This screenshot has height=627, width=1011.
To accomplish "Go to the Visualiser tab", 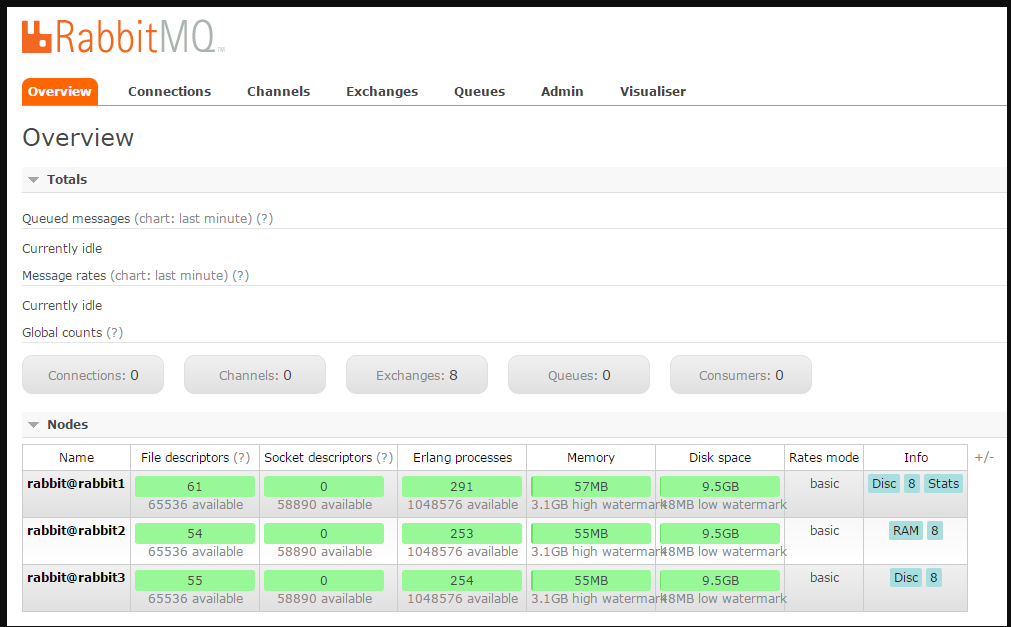I will click(x=653, y=92).
